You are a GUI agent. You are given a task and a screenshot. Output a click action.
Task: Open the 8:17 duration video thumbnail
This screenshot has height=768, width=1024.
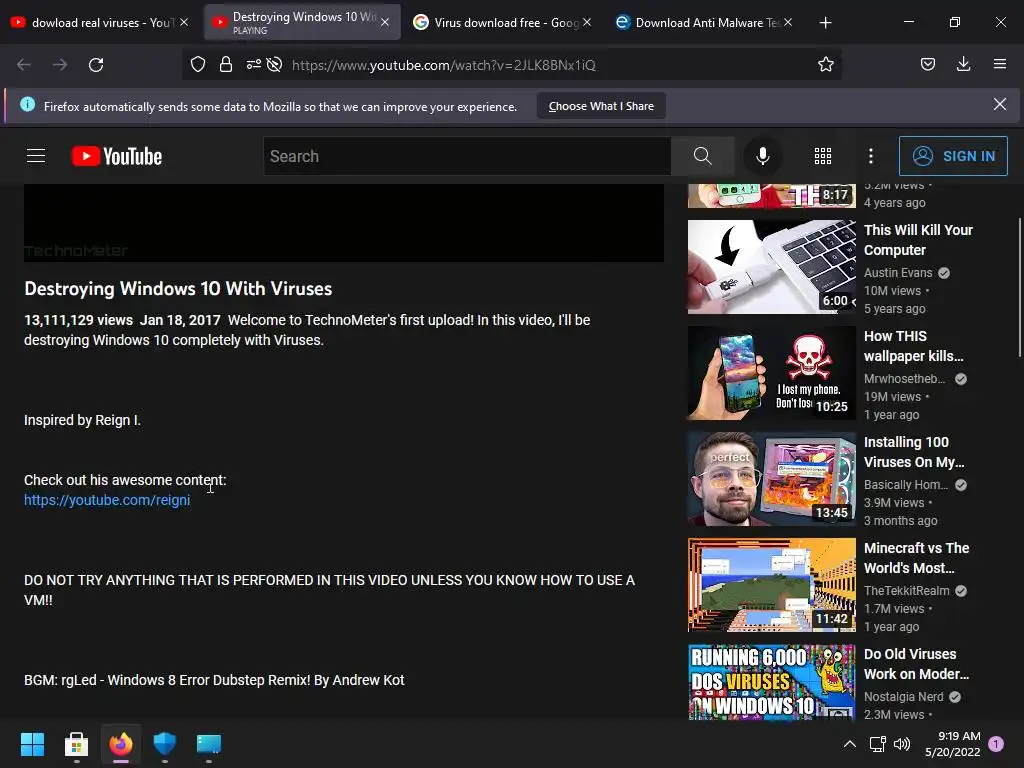771,196
